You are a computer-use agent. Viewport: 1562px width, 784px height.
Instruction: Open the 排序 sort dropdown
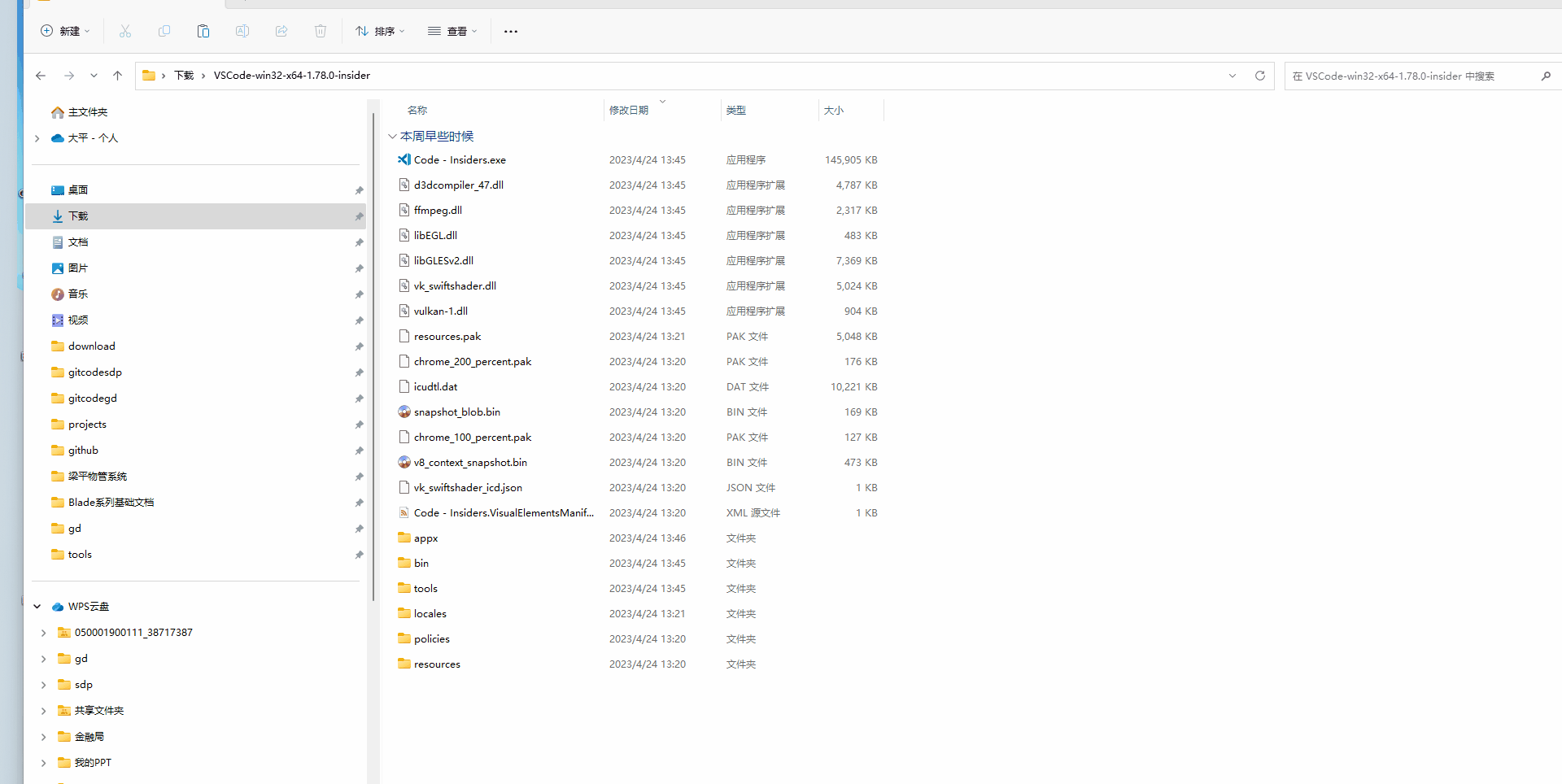click(x=379, y=31)
